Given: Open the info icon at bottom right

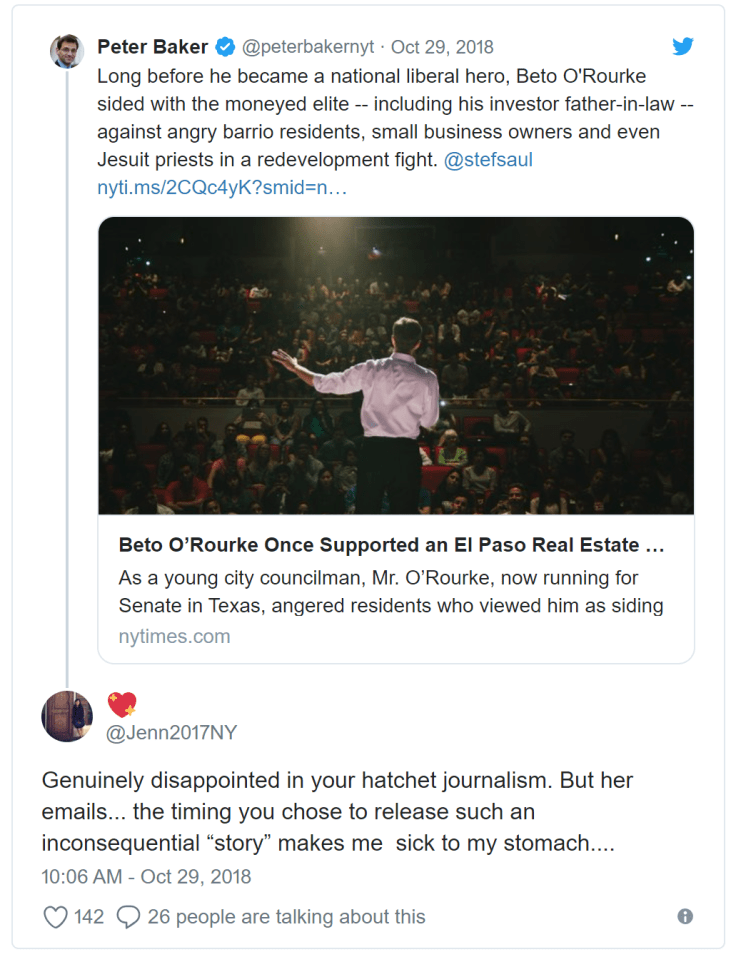Looking at the screenshot, I should (x=685, y=917).
